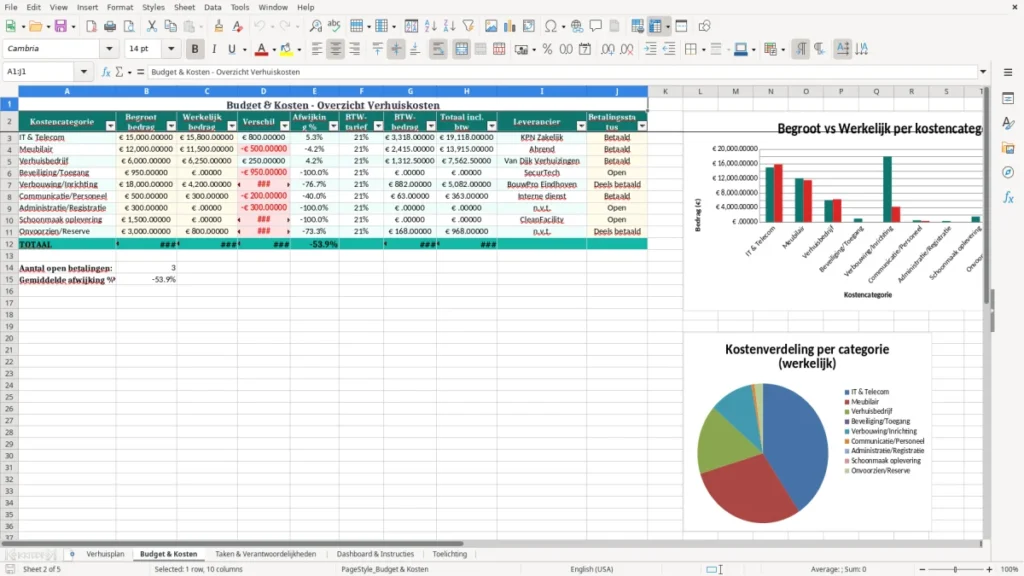This screenshot has height=576, width=1024.
Task: Click the font color red A swatch
Action: 261,49
